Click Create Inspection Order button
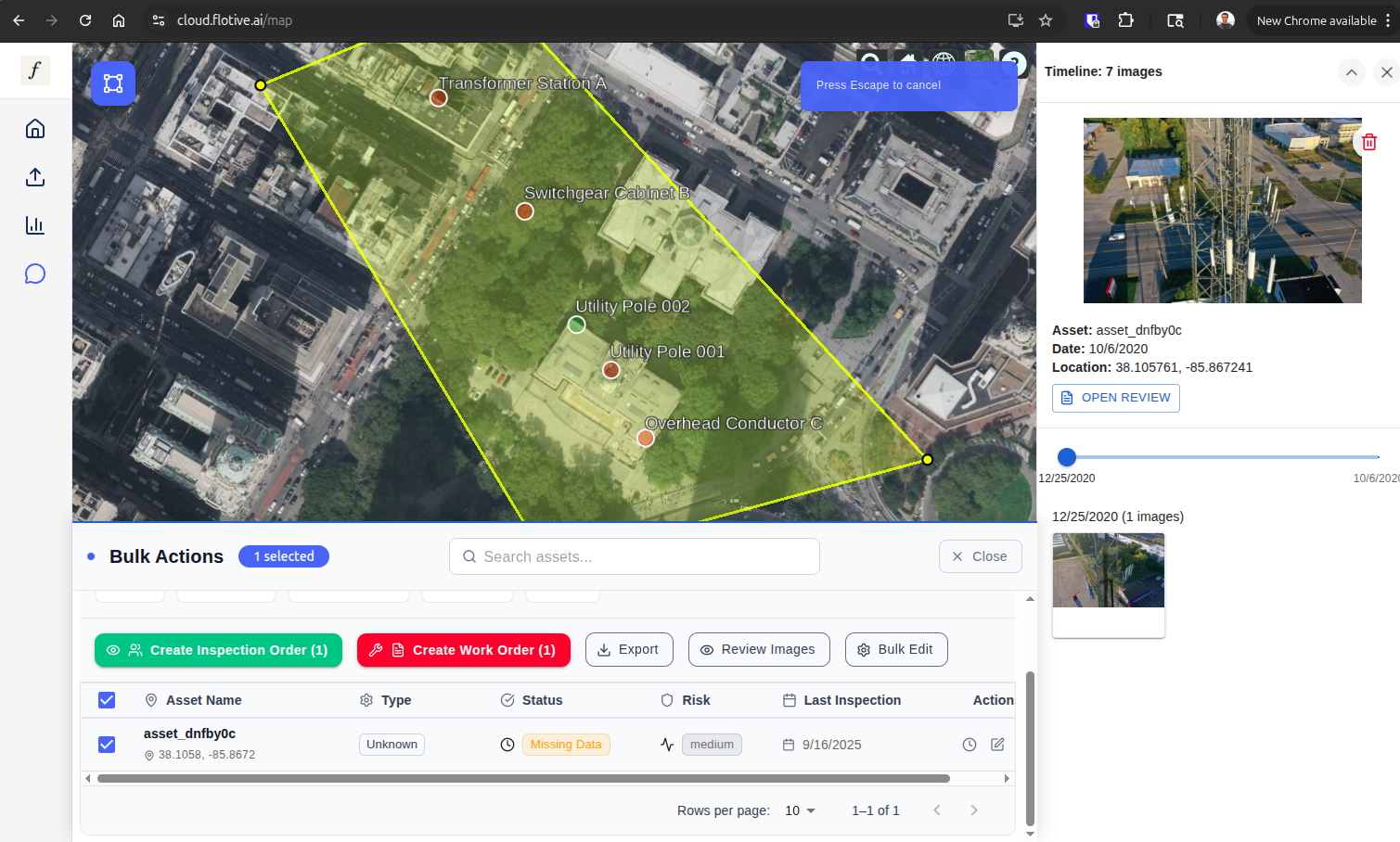Screen dimensions: 1400x842 (x=218, y=650)
